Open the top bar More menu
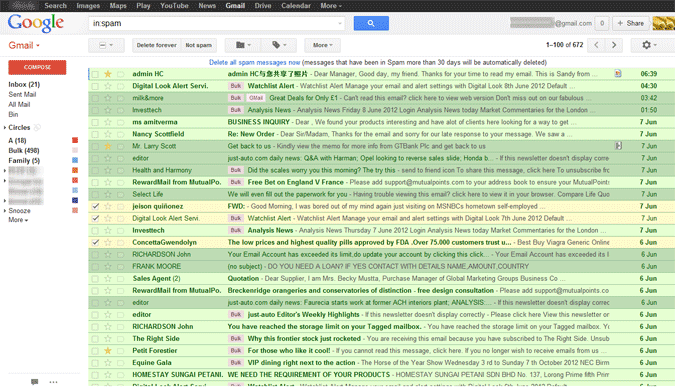Image resolution: width=675 pixels, height=390 pixels. point(331,6)
